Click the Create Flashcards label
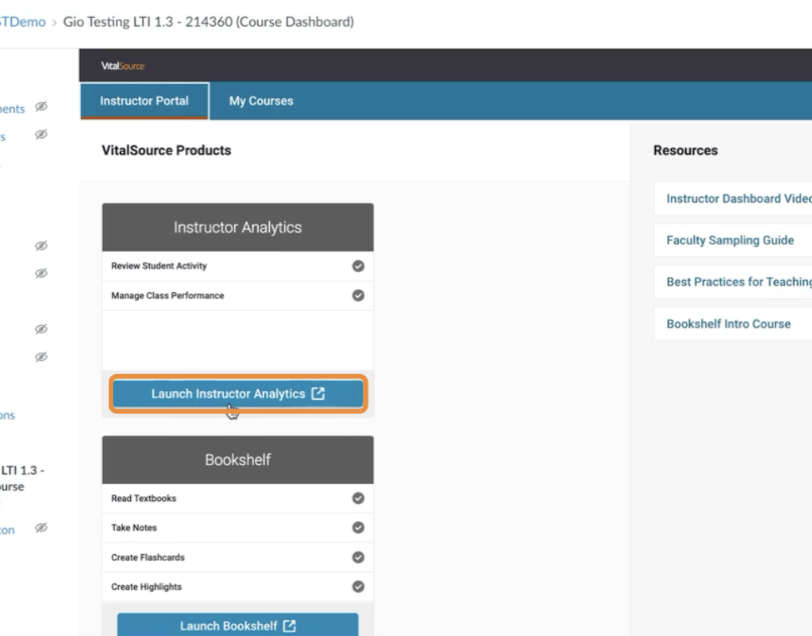Image resolution: width=812 pixels, height=636 pixels. [x=148, y=557]
